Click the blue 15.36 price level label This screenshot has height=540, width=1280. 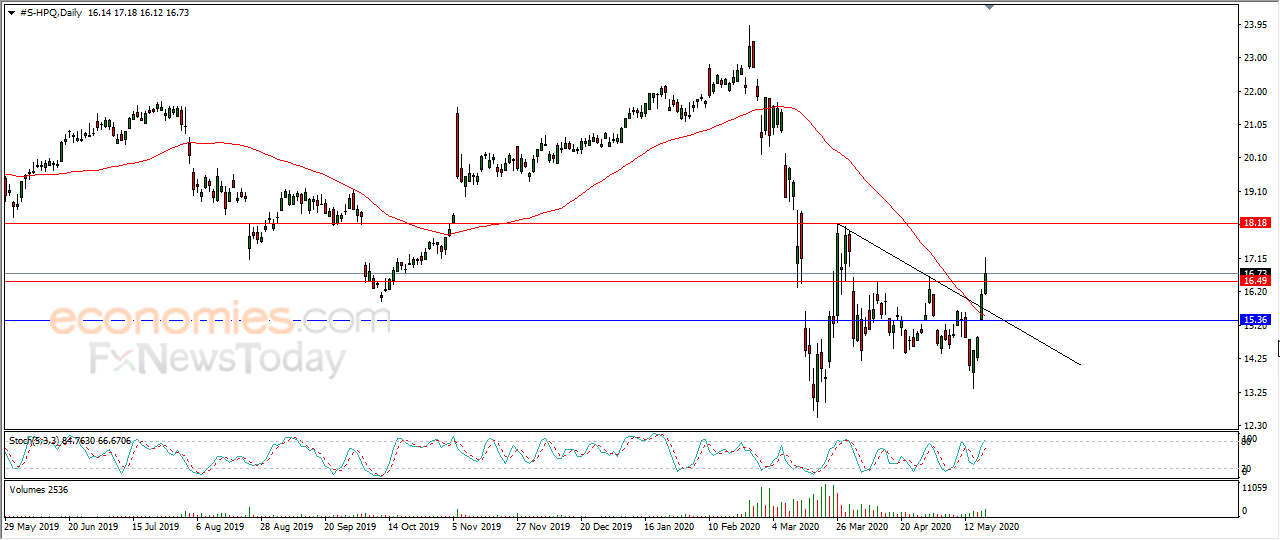point(1255,320)
